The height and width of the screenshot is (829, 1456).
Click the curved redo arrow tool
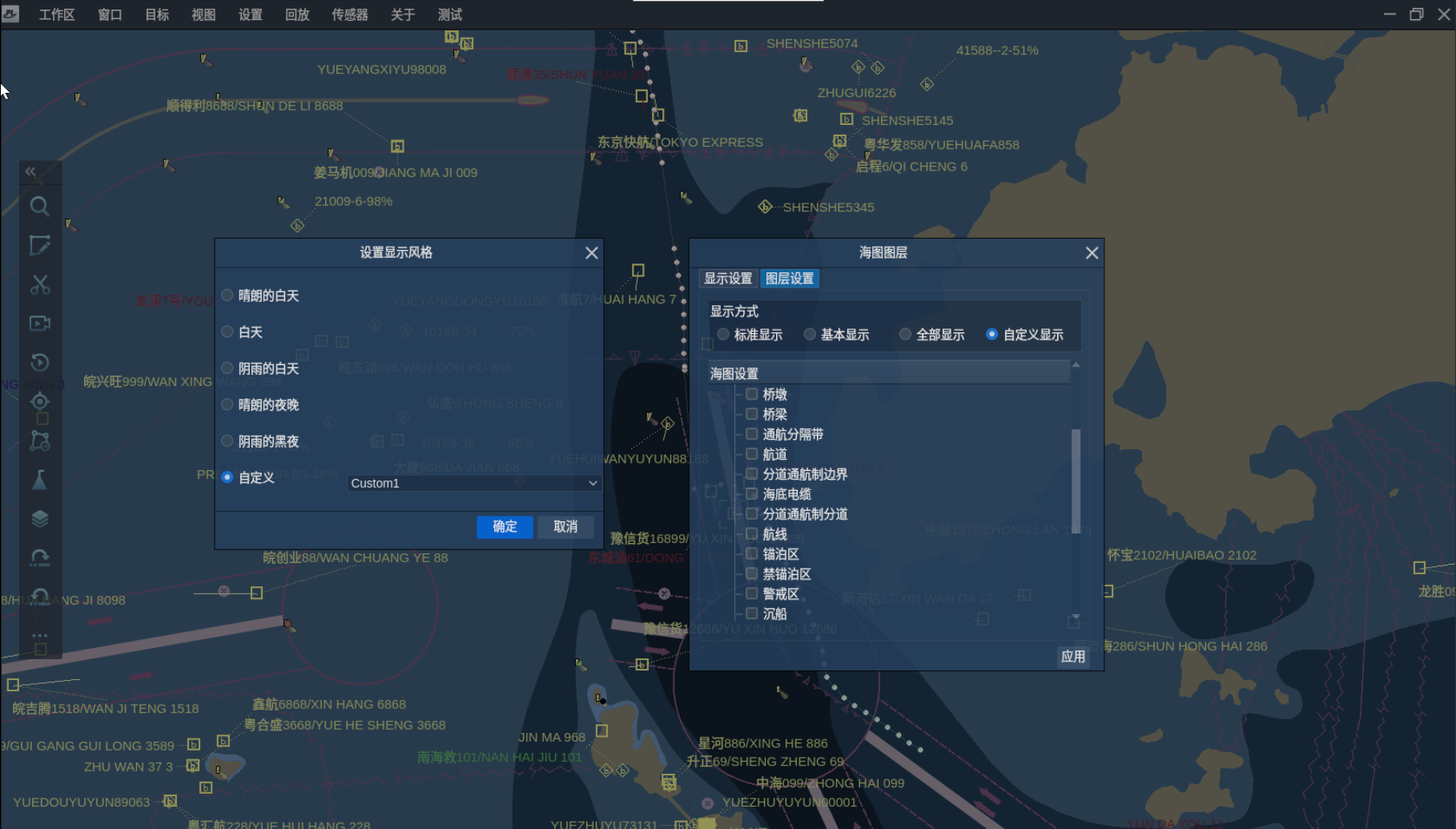point(40,557)
